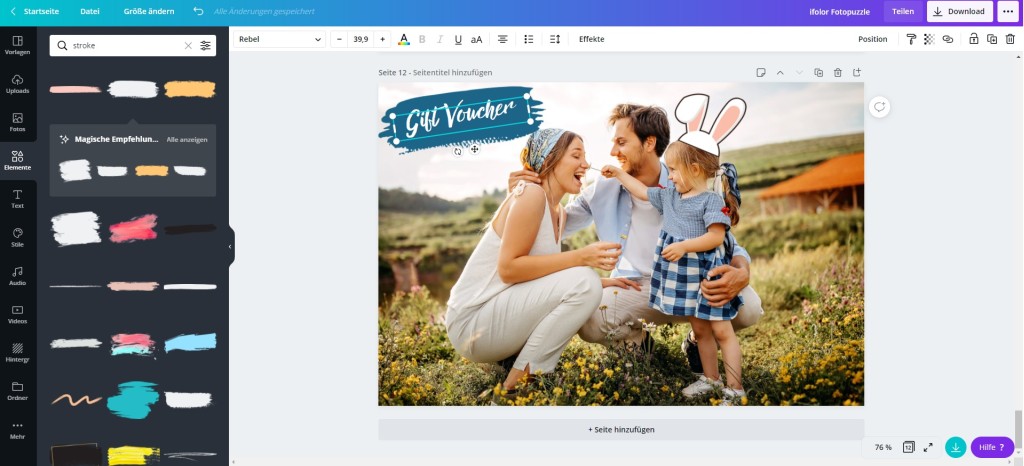Click the undo arrow icon
This screenshot has width=1024, height=466.
coord(198,12)
